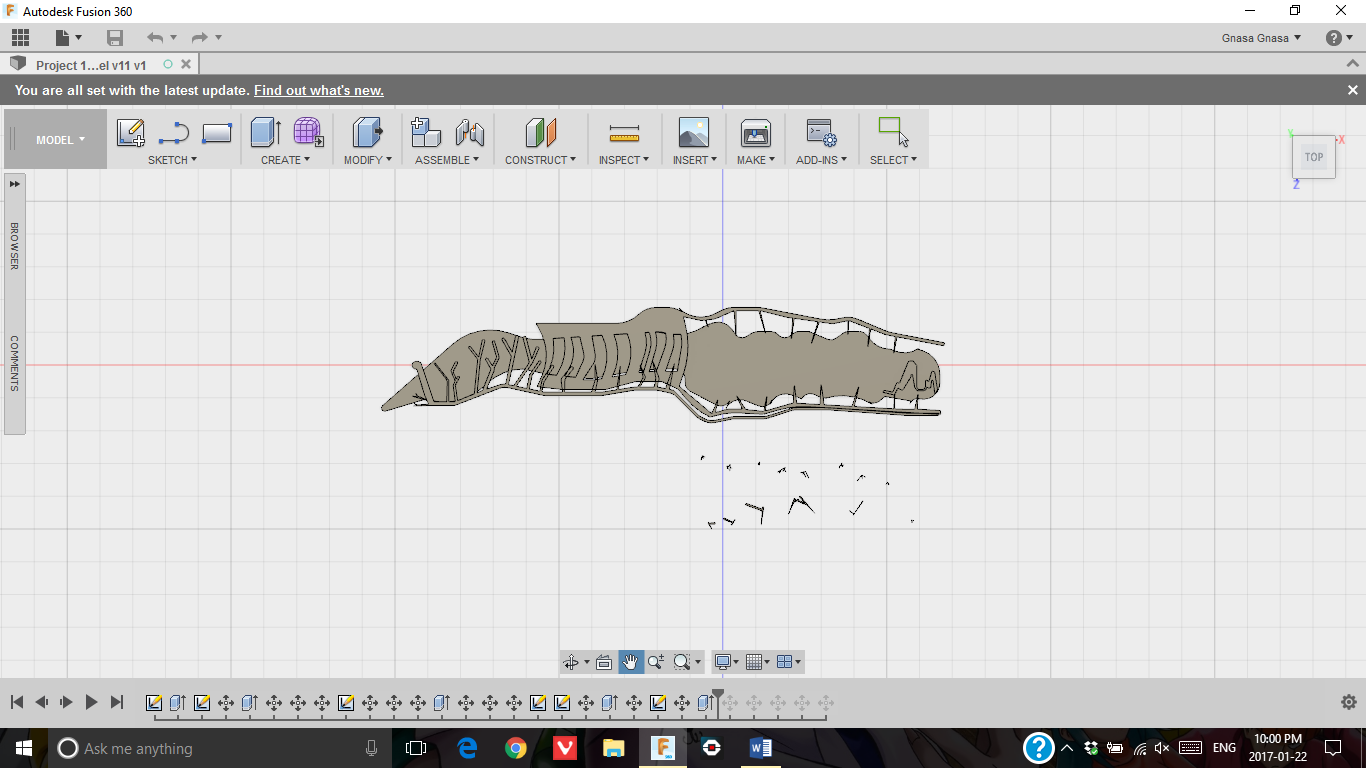
Task: Expand the SELECT menu
Action: 893,160
